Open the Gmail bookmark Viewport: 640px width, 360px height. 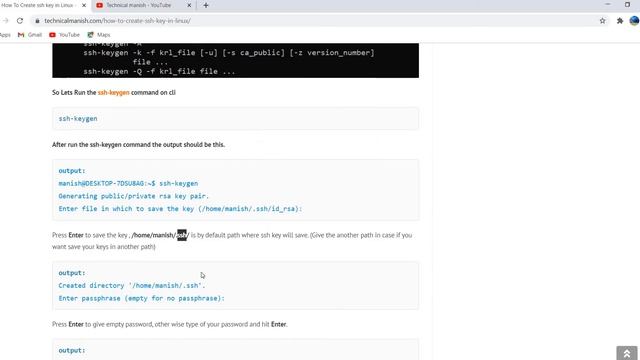tap(30, 35)
